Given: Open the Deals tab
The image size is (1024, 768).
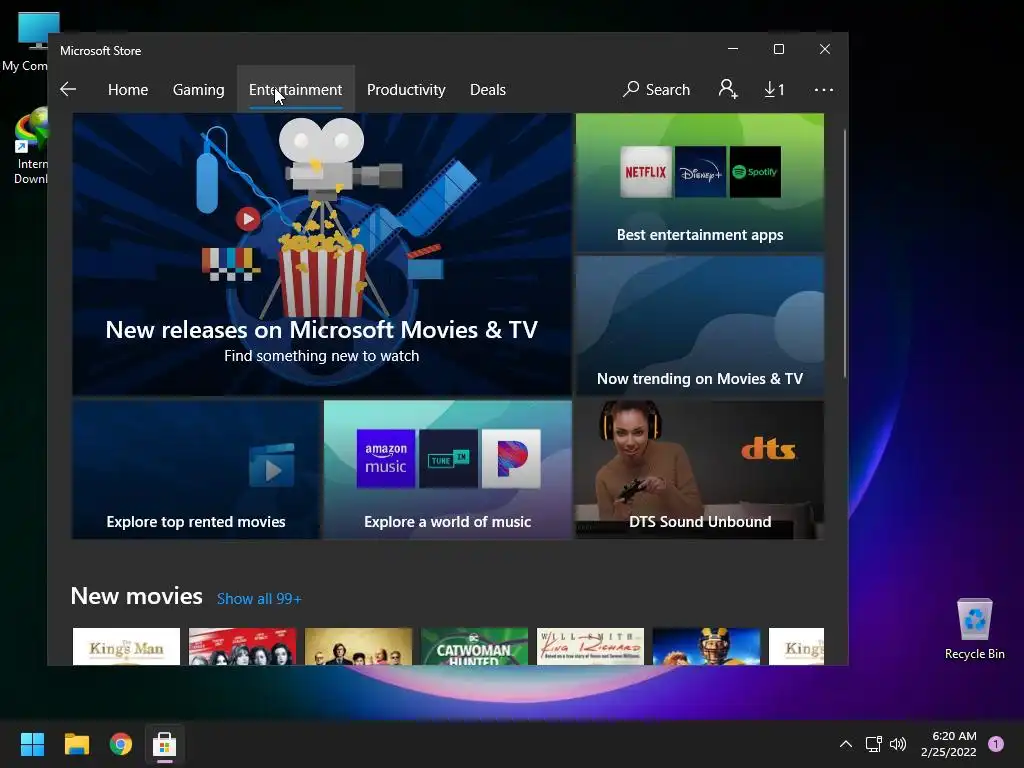Looking at the screenshot, I should tap(488, 89).
